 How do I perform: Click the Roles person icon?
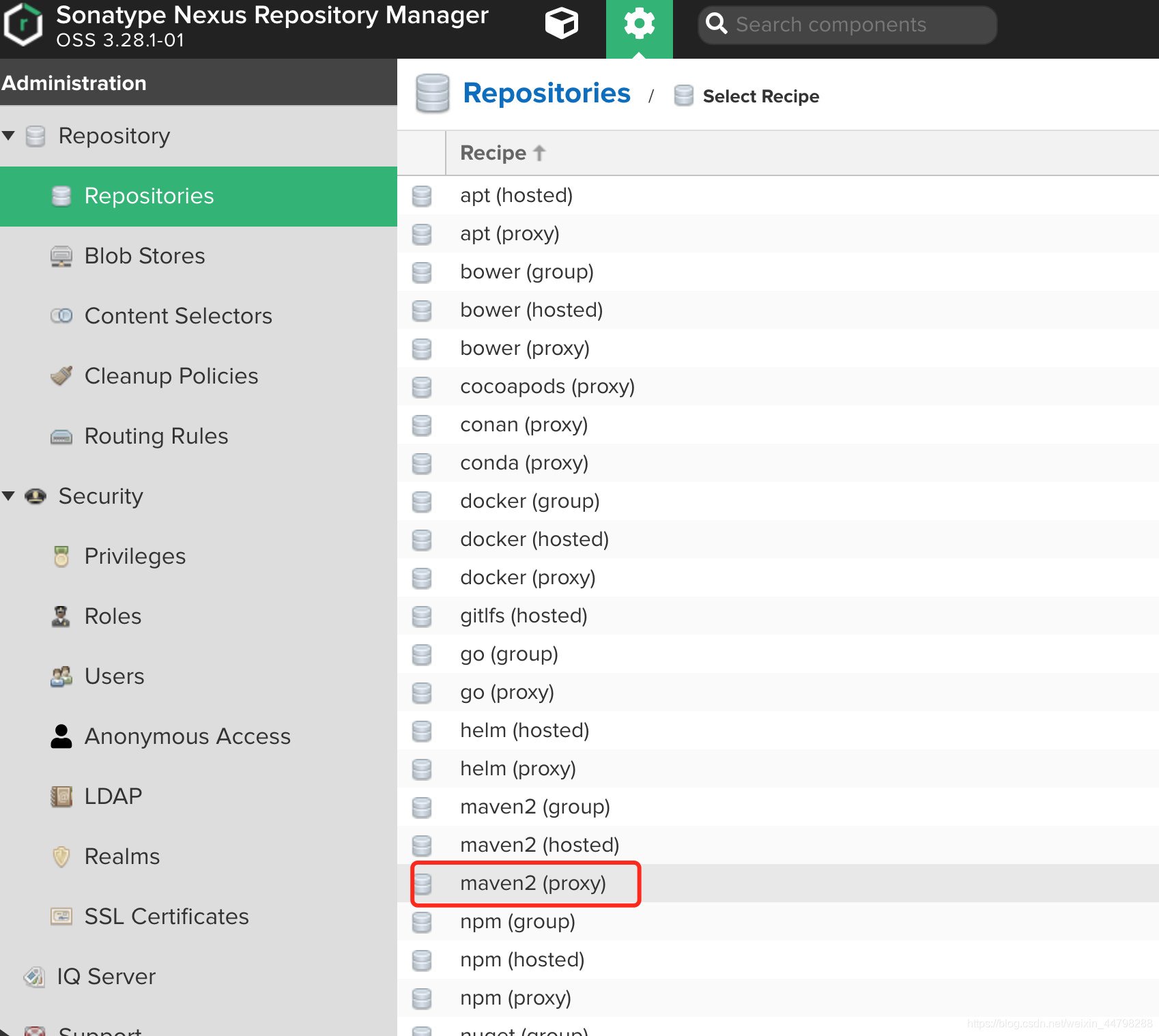coord(61,616)
